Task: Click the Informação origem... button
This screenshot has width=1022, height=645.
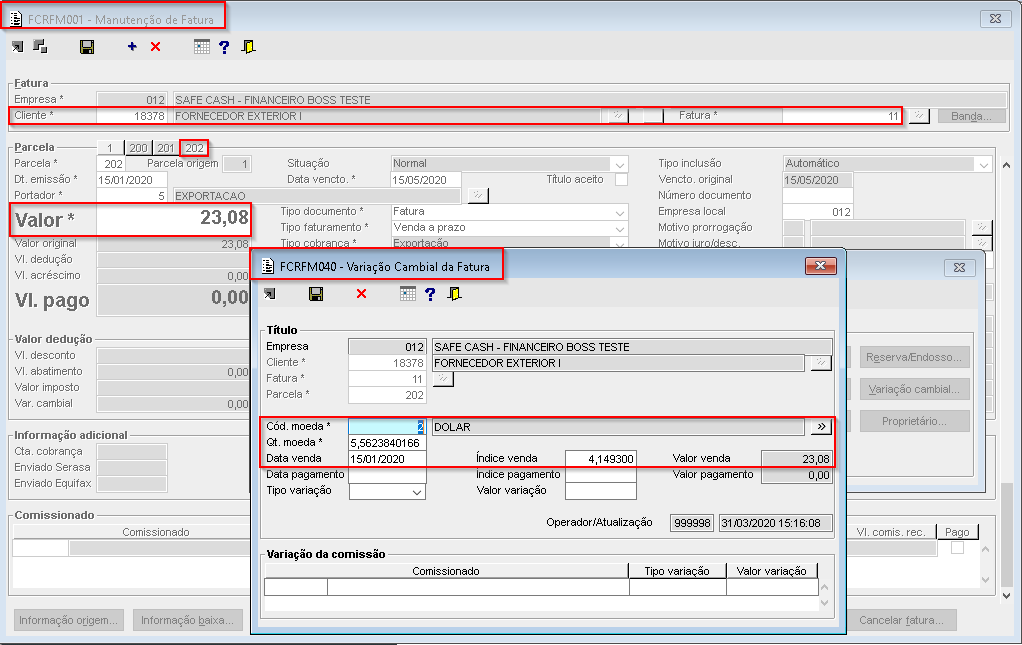Action: tap(68, 620)
